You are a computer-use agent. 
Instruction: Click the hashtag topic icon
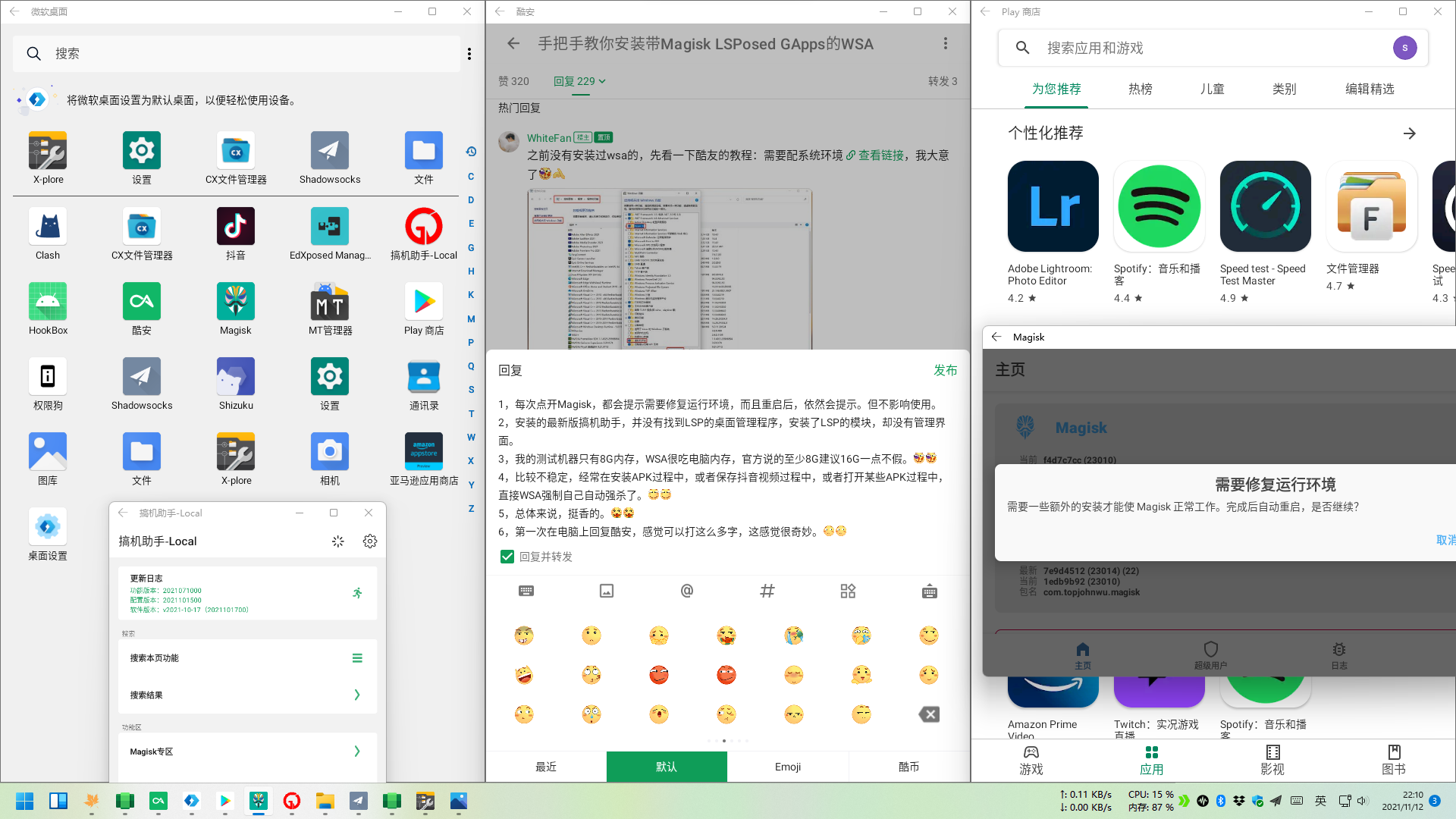(767, 591)
